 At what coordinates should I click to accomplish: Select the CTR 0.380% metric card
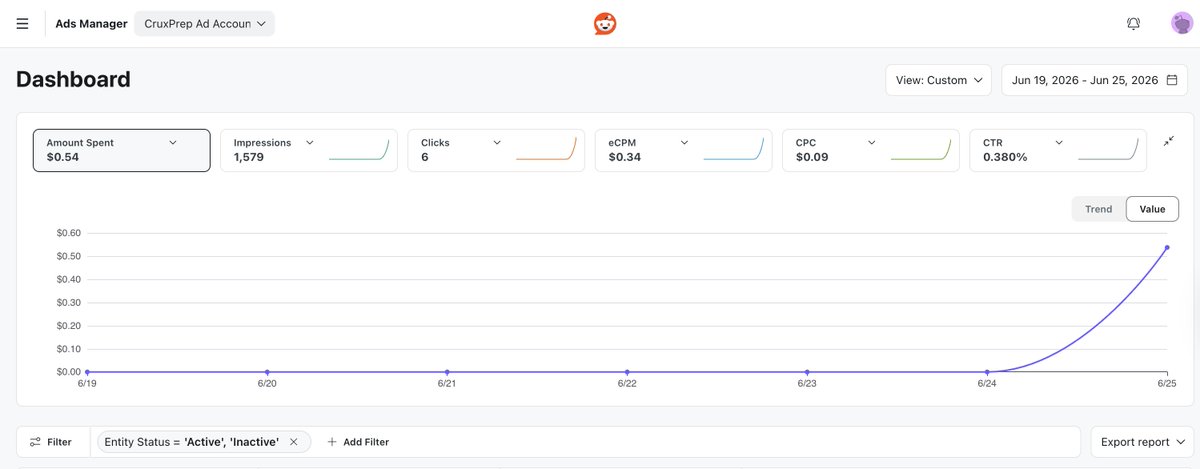point(1058,150)
